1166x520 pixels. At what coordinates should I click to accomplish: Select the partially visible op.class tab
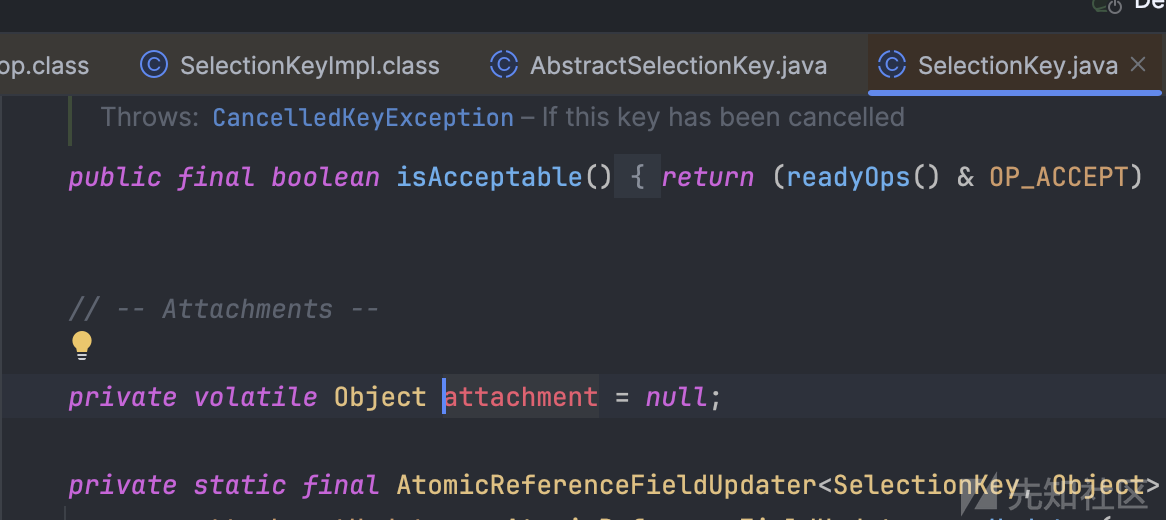pos(45,65)
